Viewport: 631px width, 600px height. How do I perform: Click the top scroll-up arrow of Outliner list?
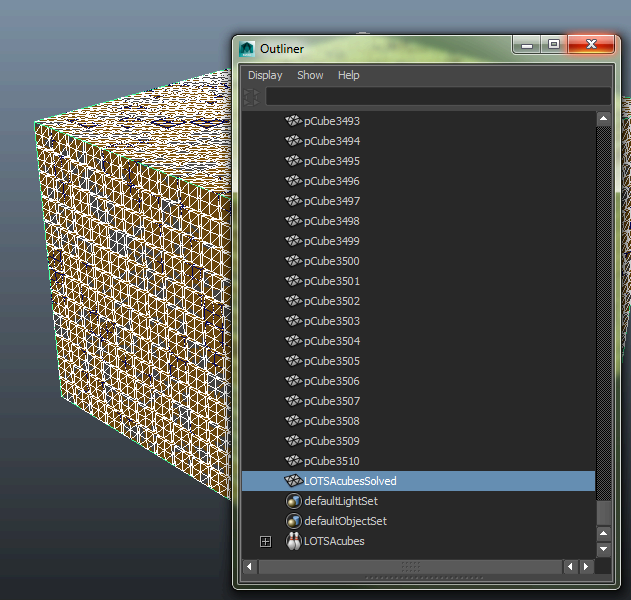[x=603, y=118]
